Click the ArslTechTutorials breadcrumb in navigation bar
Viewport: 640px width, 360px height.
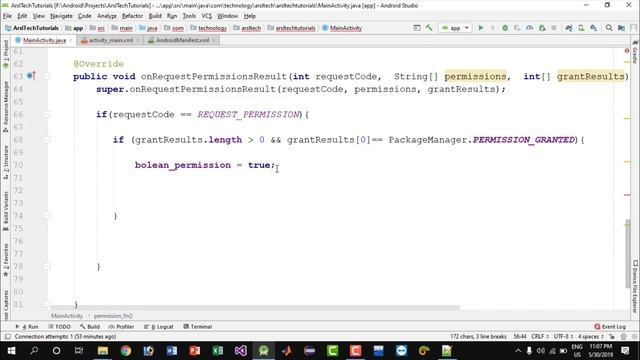pos(32,28)
